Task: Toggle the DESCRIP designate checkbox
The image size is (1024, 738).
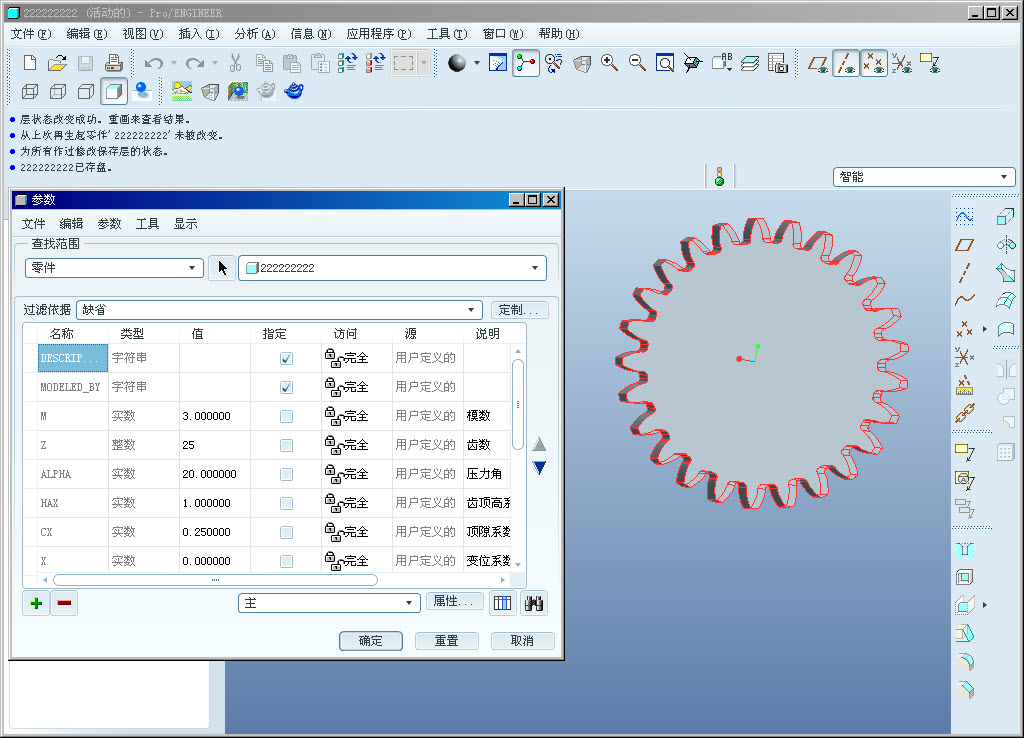Action: pyautogui.click(x=286, y=358)
